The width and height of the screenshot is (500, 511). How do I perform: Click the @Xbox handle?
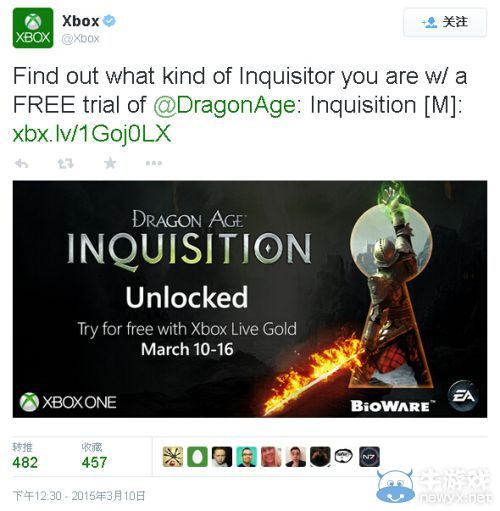click(80, 38)
